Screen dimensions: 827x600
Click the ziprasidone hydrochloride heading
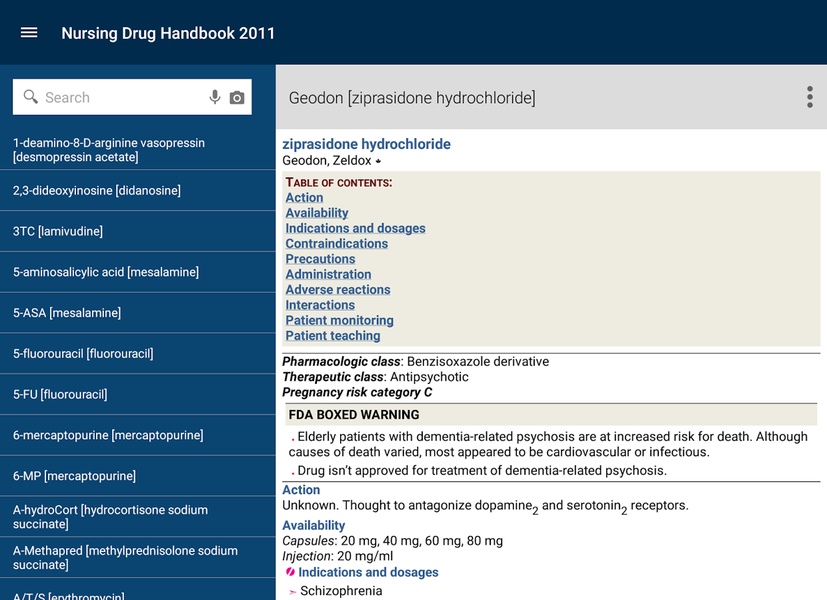click(366, 144)
